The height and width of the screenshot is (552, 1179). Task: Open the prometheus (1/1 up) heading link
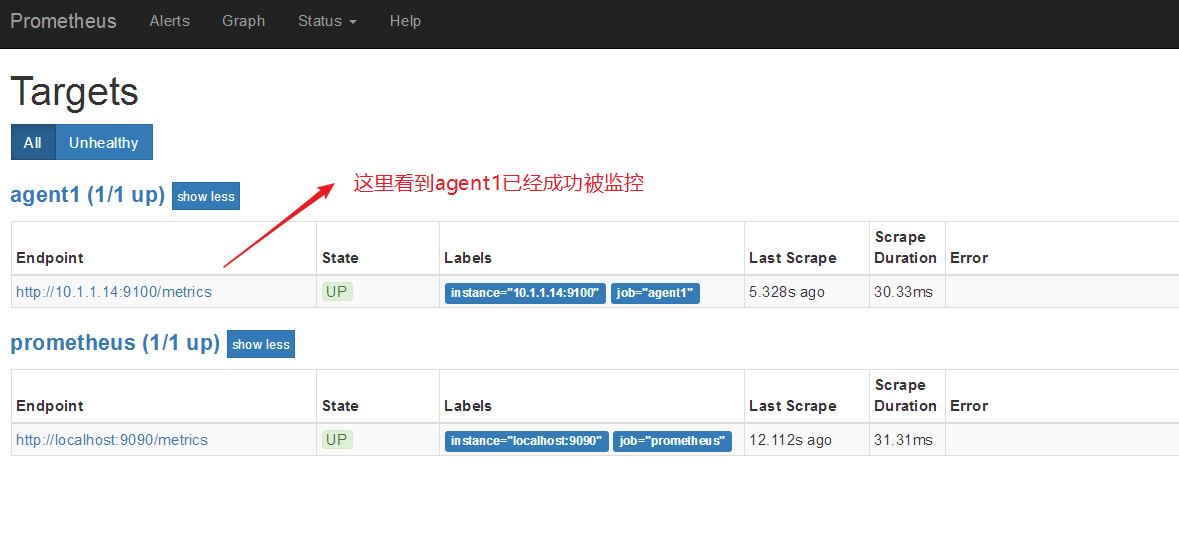pos(115,344)
